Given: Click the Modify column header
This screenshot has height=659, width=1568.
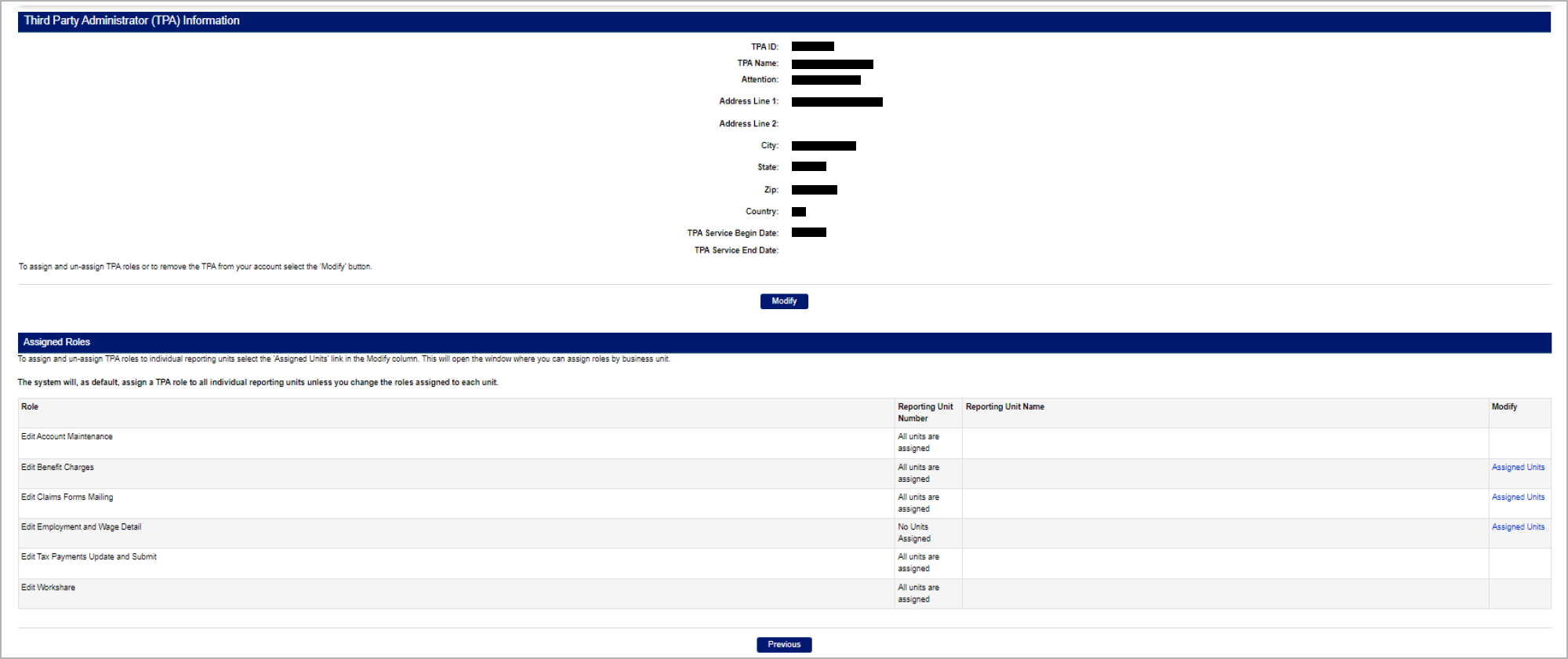Looking at the screenshot, I should click(x=1504, y=407).
